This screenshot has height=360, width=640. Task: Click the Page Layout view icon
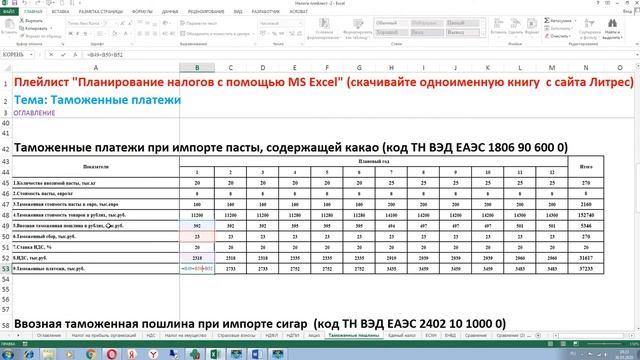563,344
